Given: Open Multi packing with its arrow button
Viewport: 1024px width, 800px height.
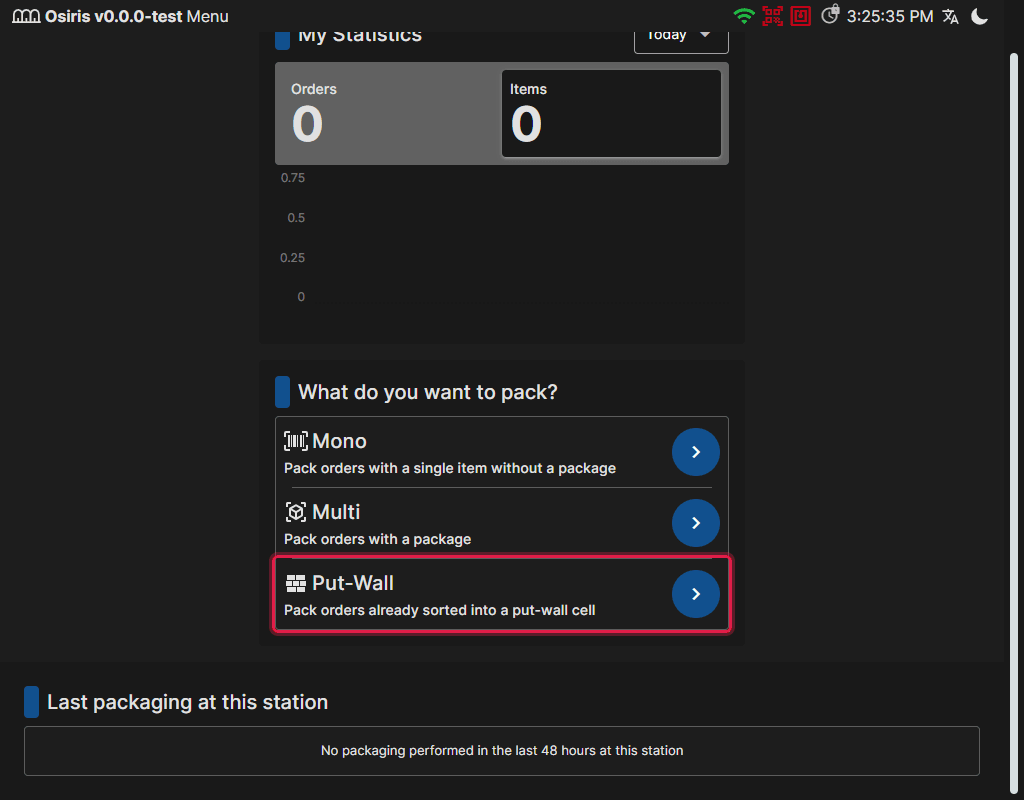Looking at the screenshot, I should point(696,523).
